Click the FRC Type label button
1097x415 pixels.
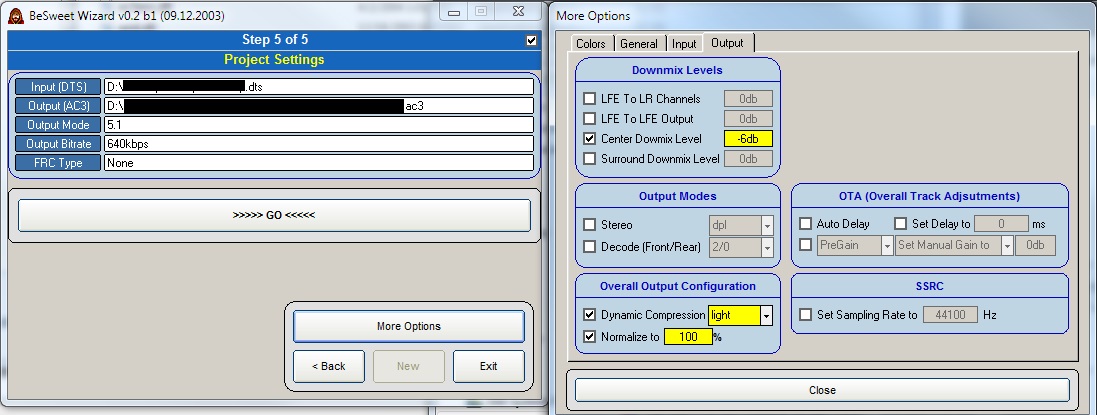pyautogui.click(x=59, y=162)
